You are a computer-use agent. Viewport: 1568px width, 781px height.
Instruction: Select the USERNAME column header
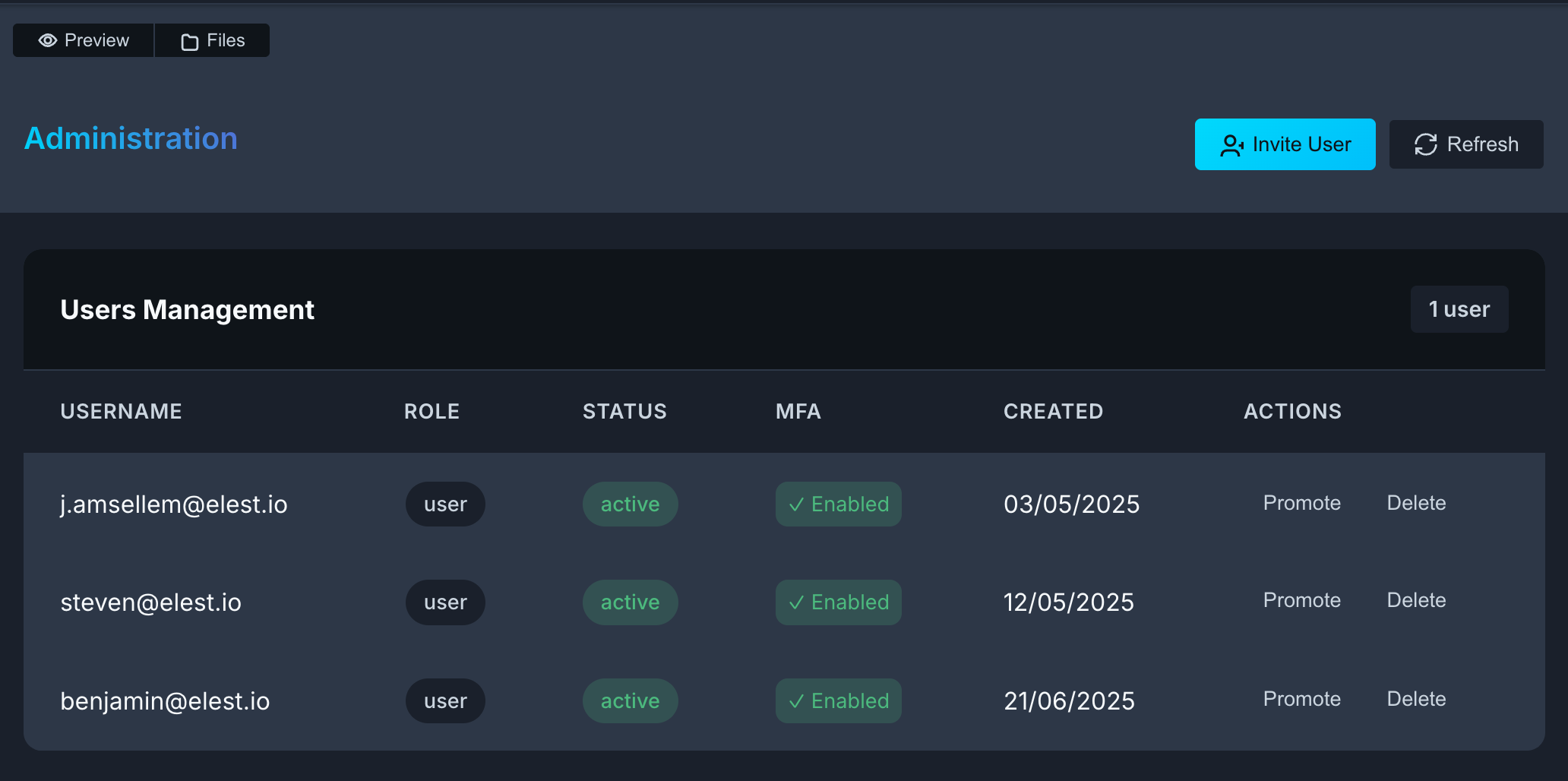point(121,411)
